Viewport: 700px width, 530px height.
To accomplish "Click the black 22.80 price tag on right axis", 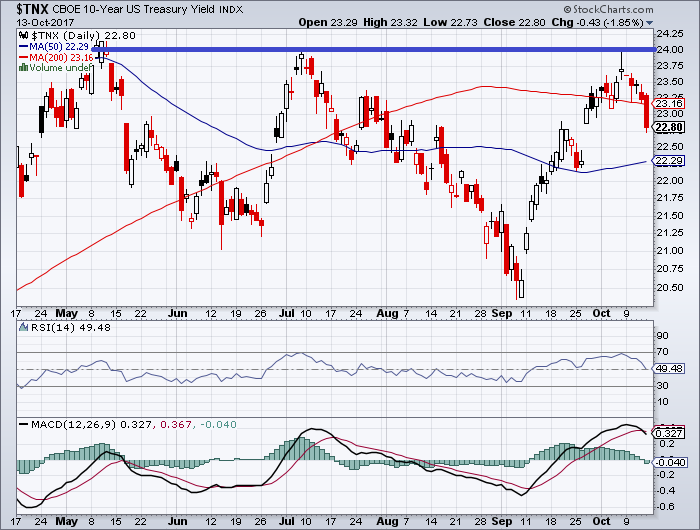I will (670, 128).
